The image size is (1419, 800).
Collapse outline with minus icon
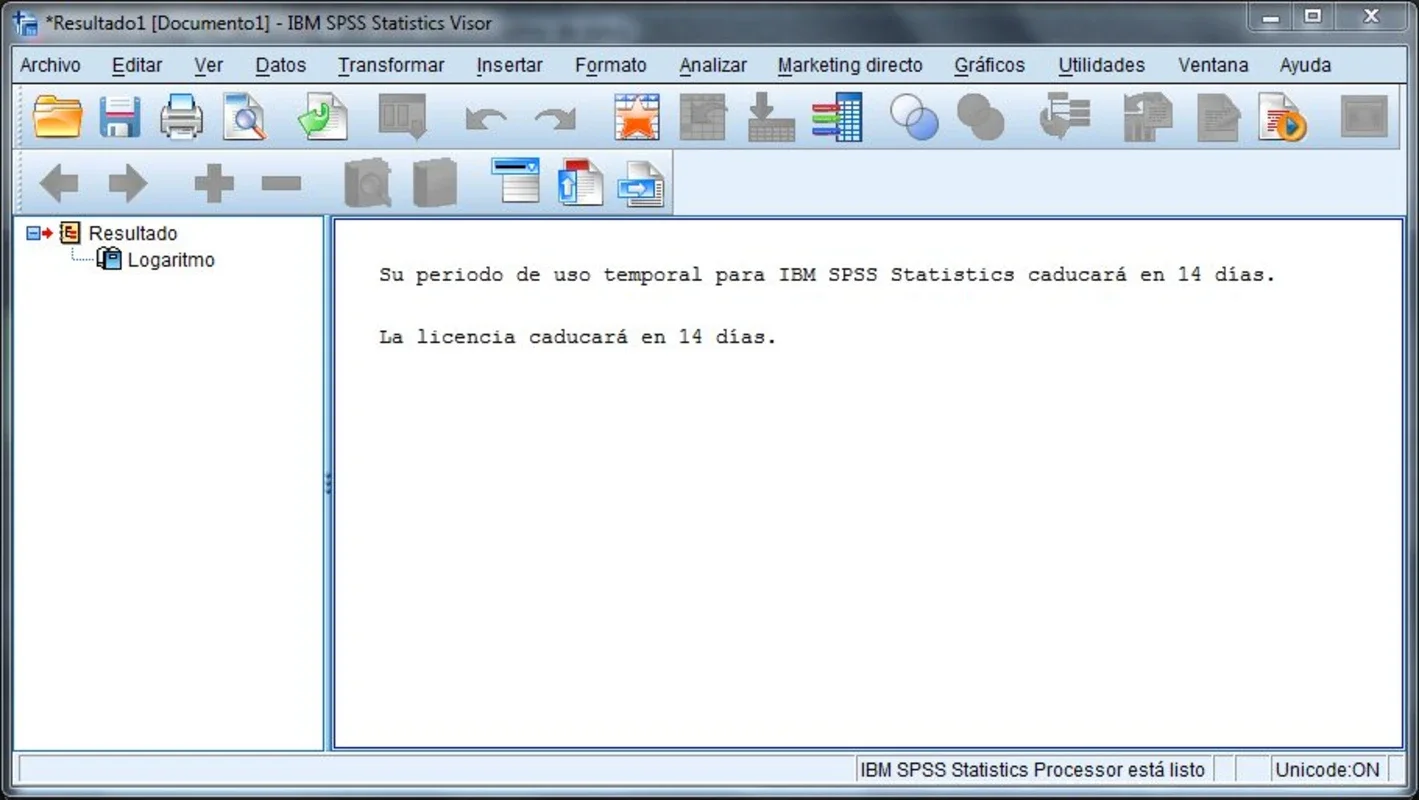pyautogui.click(x=282, y=183)
